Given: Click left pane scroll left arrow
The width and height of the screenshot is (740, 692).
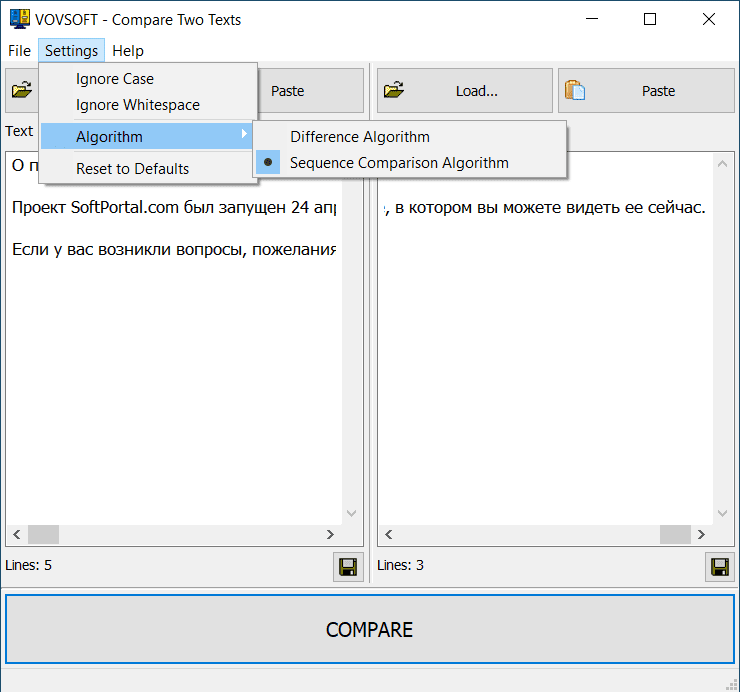Looking at the screenshot, I should [17, 534].
